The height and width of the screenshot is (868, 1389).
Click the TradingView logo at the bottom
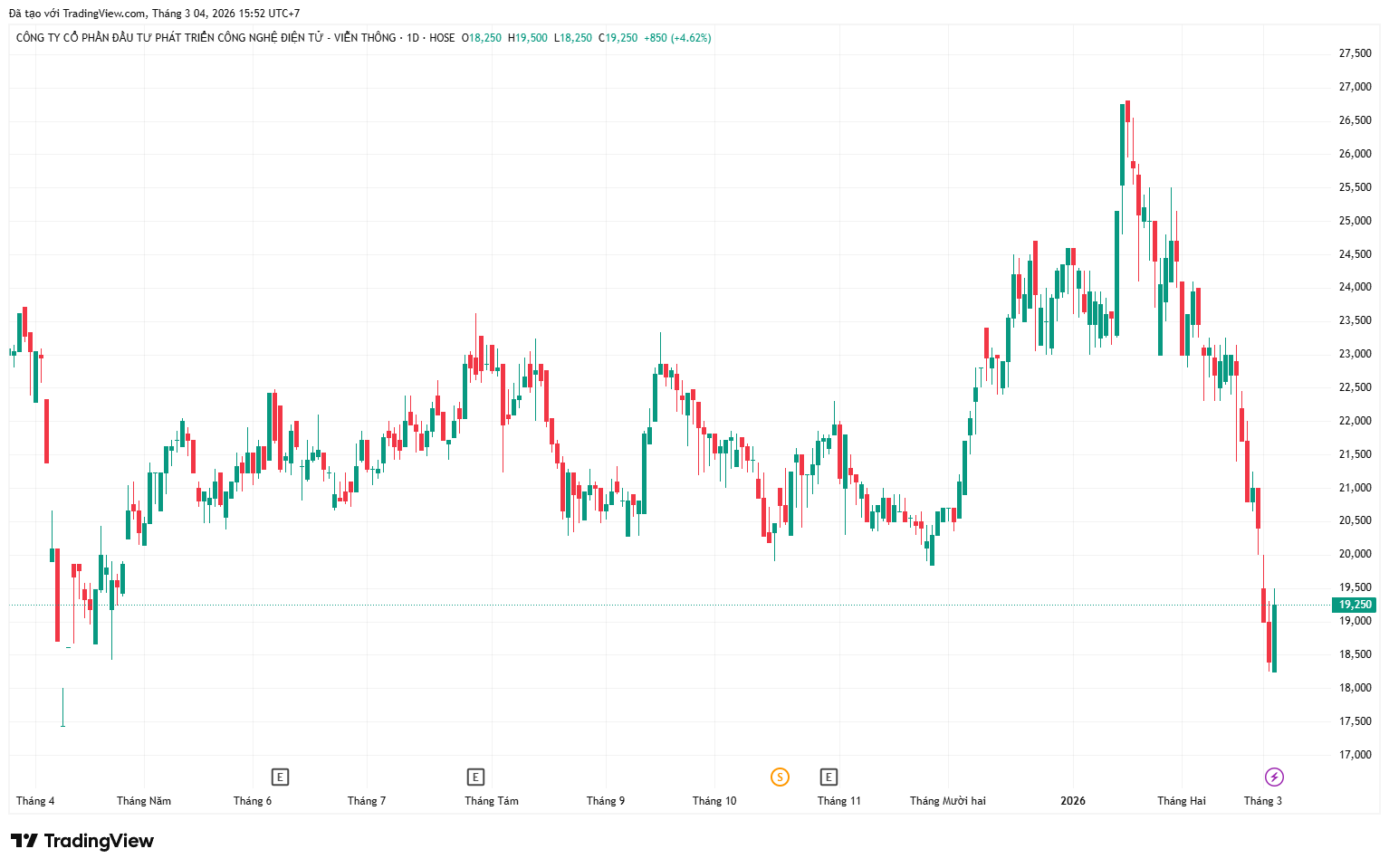point(82,841)
